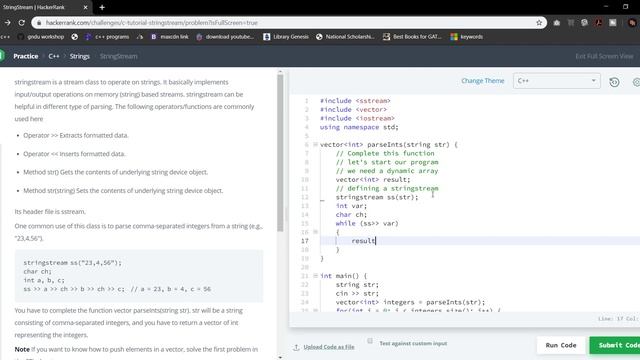Click the Change Theme link

[x=483, y=81]
